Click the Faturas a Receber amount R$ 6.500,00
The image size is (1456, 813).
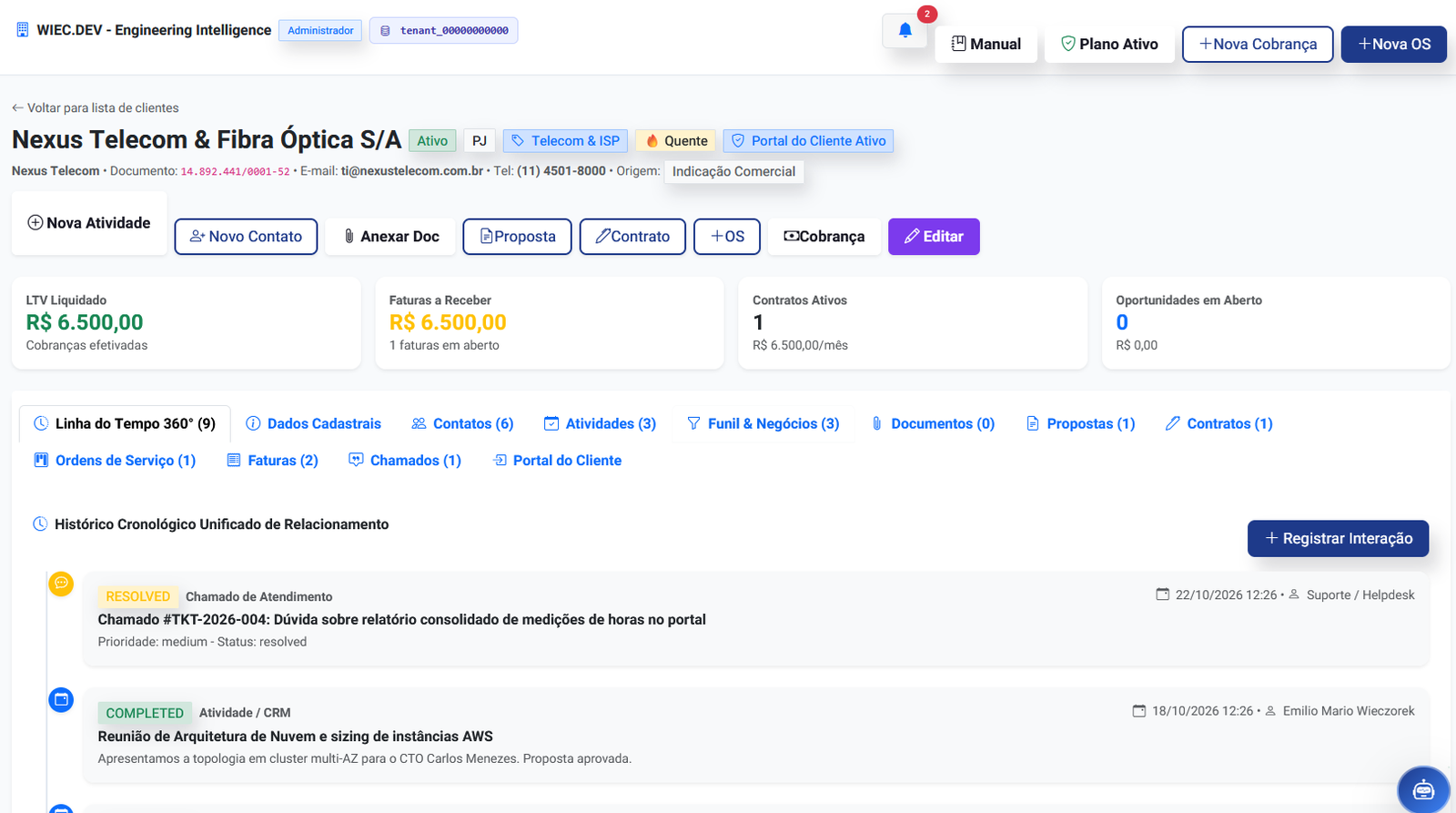448,322
